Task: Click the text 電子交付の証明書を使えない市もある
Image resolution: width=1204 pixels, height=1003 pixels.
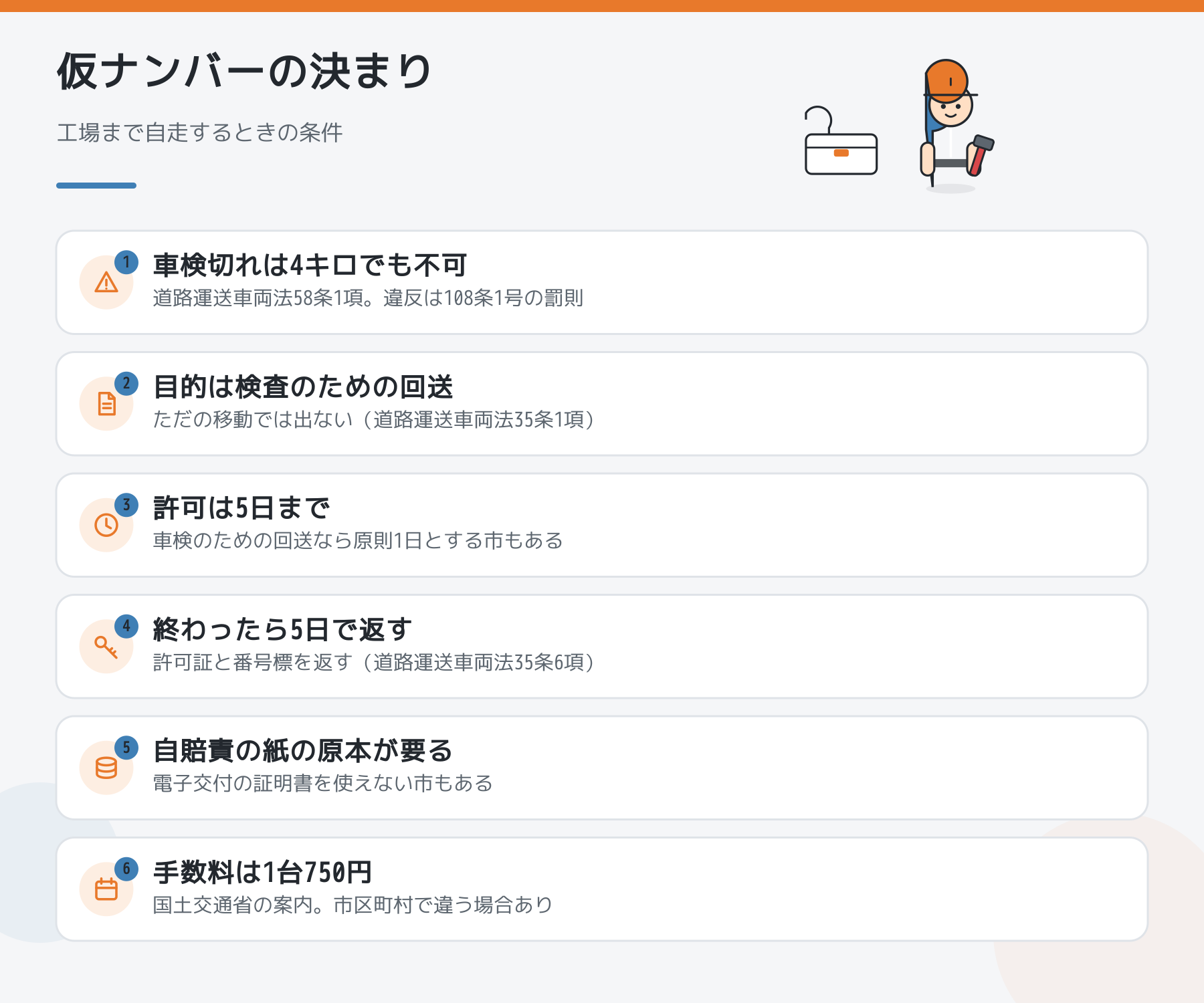Action: 323,783
